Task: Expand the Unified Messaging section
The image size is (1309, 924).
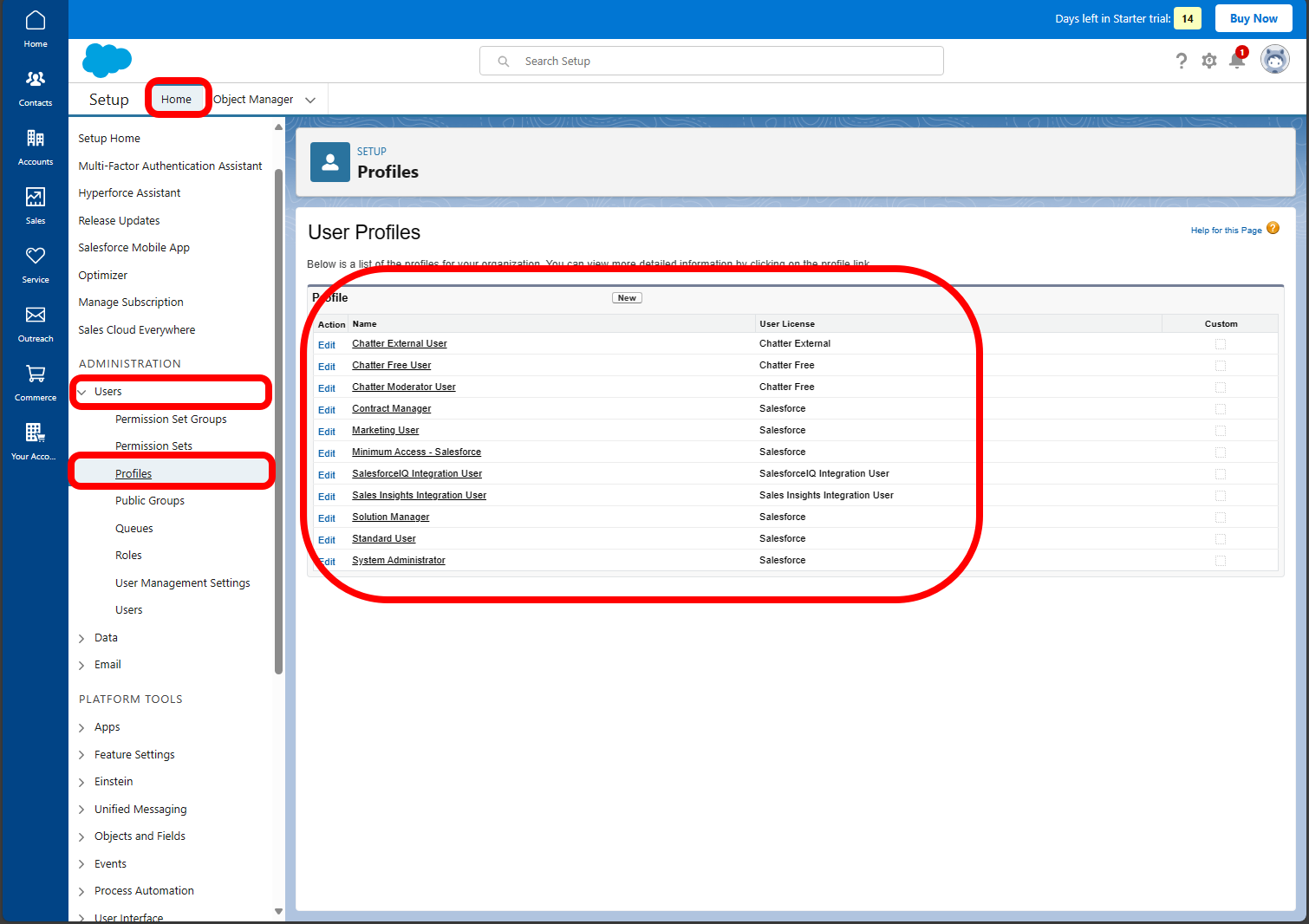Action: 82,810
